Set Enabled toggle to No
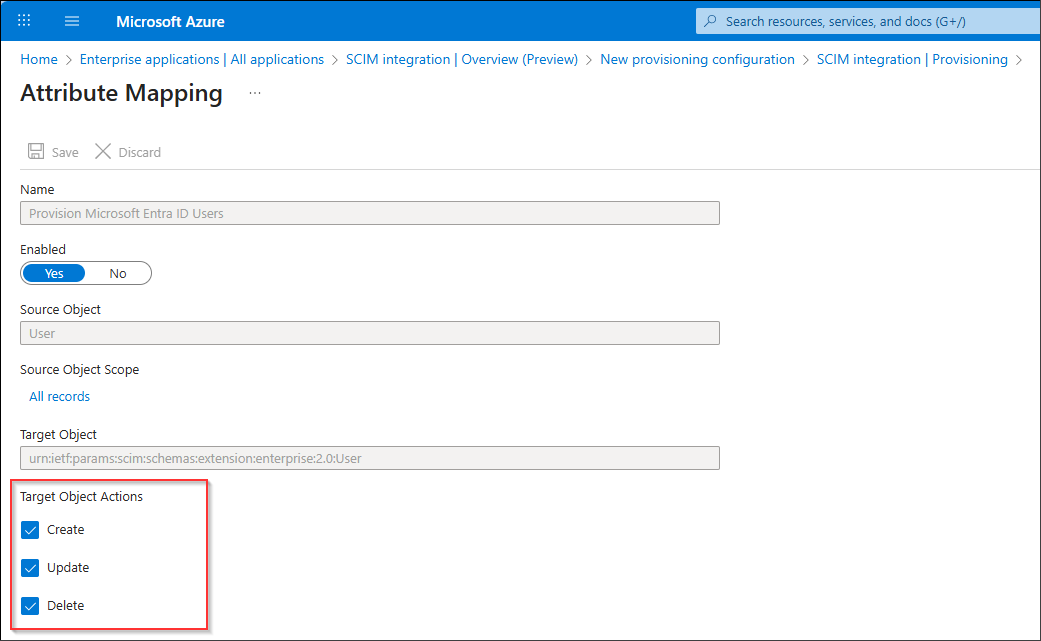Image resolution: width=1041 pixels, height=641 pixels. click(x=118, y=273)
